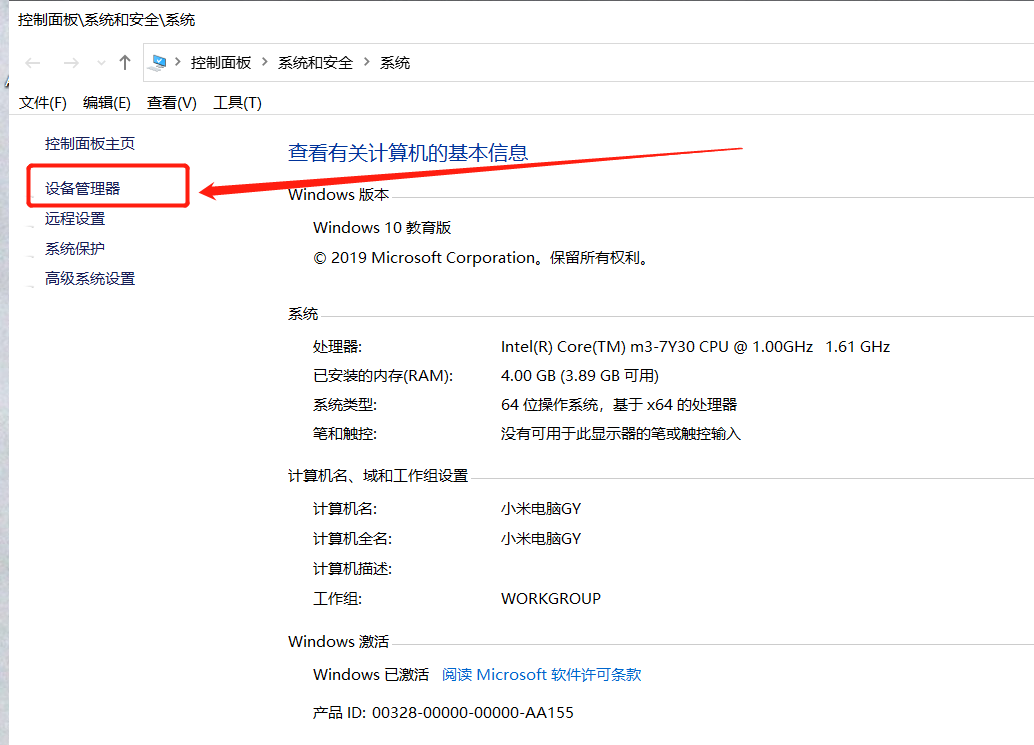Click inside the search input field
This screenshot has width=1034, height=745.
[x=1028, y=61]
